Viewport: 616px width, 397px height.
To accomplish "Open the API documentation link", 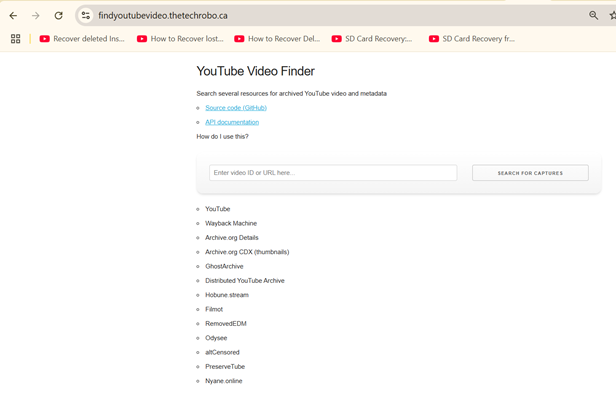I will (232, 122).
